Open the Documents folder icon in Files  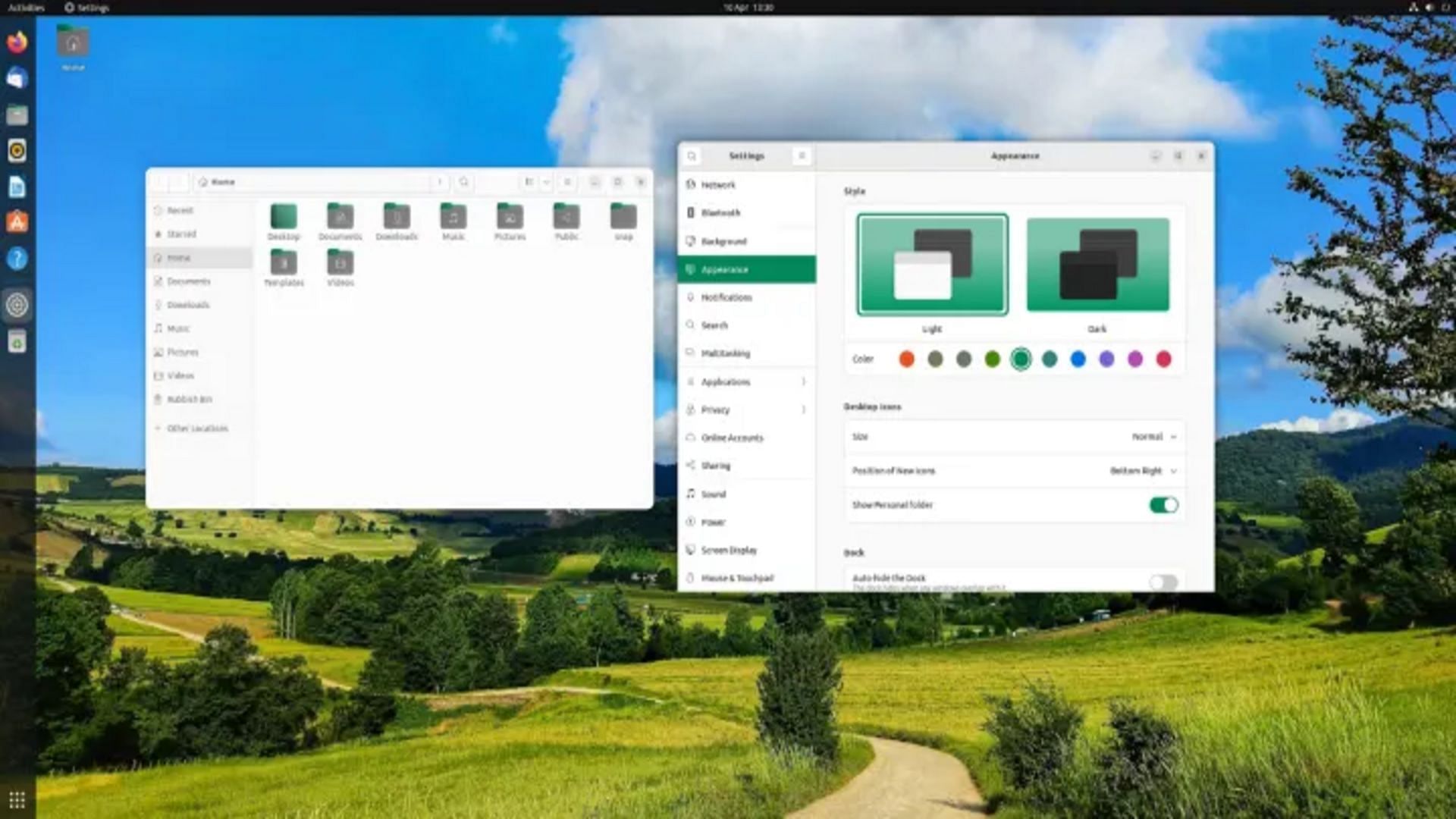340,222
